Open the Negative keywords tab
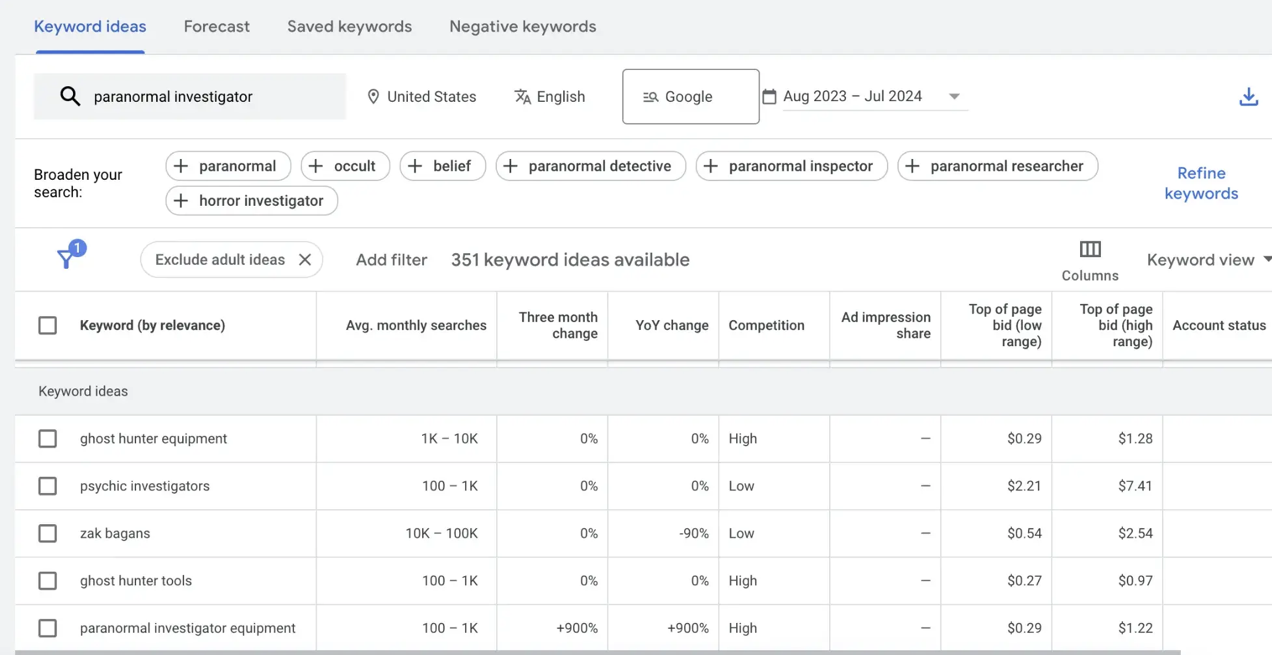The image size is (1272, 656). pyautogui.click(x=523, y=27)
